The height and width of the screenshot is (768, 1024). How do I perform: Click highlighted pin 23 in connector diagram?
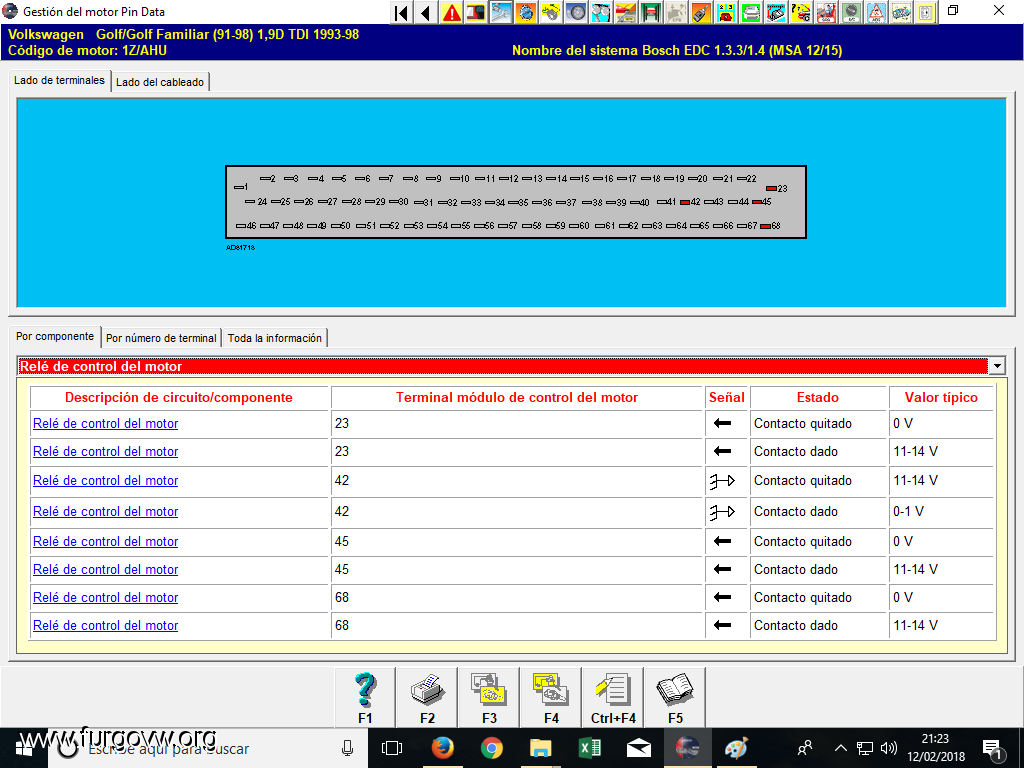click(771, 189)
